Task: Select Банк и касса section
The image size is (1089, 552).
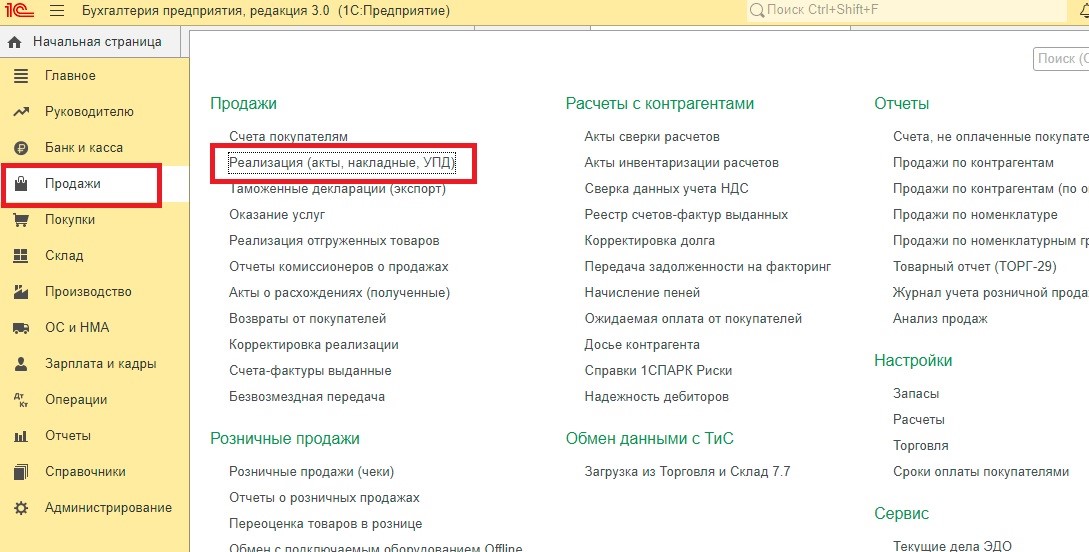Action: (84, 148)
